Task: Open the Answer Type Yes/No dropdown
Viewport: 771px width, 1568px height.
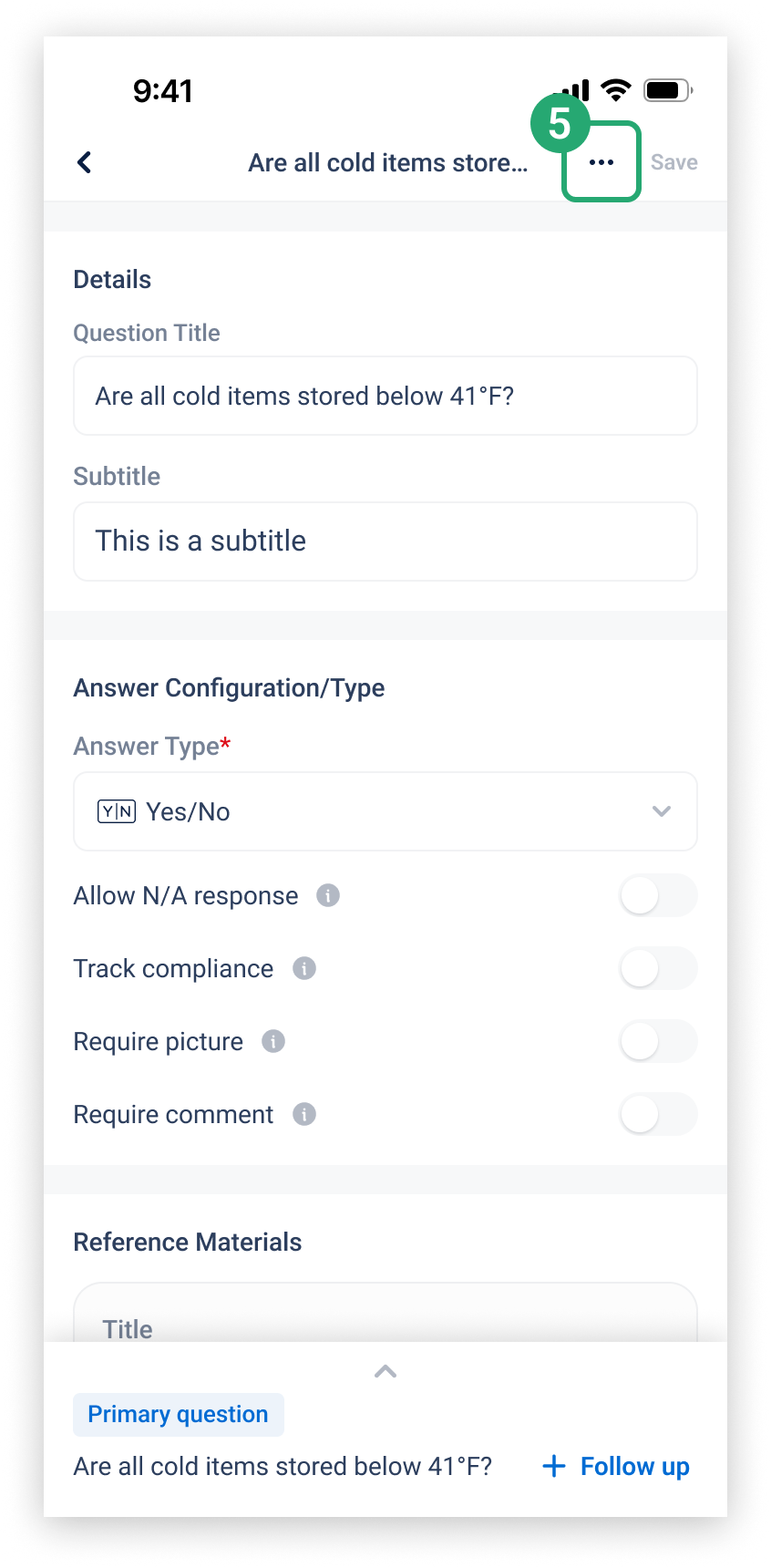Action: click(x=385, y=811)
